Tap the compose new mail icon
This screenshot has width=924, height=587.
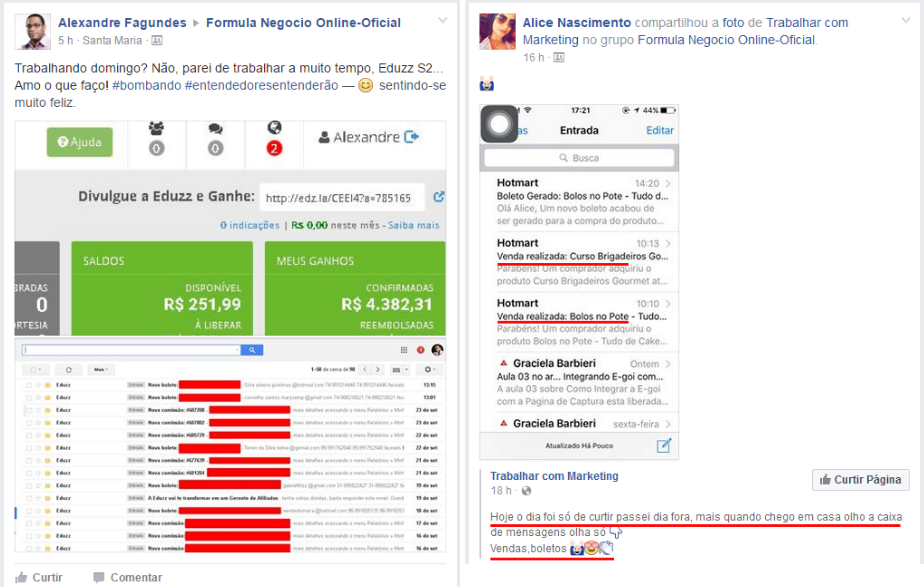[664, 446]
